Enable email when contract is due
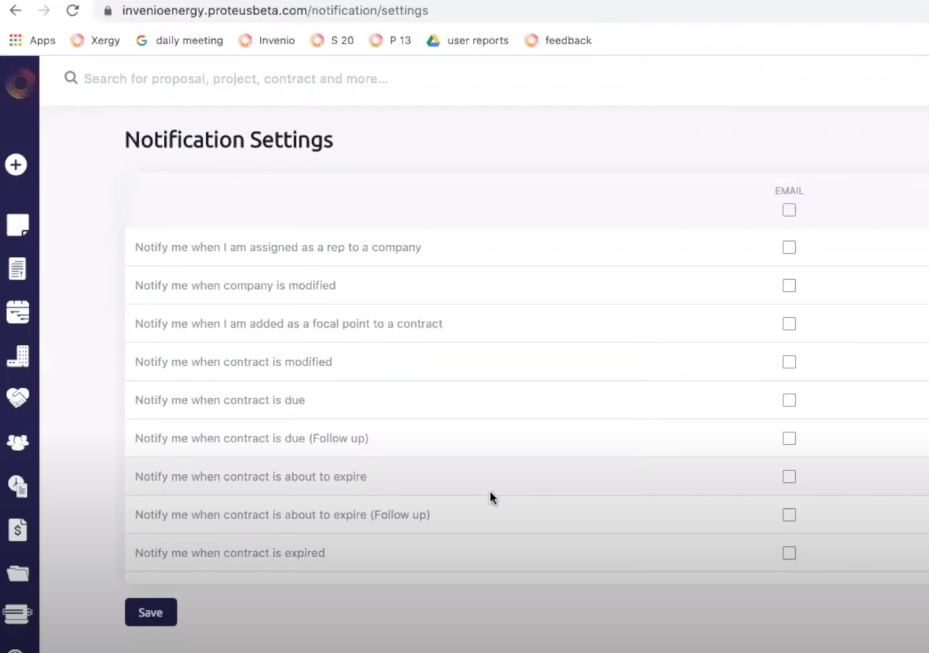Screen dimensions: 929x653 (789, 400)
